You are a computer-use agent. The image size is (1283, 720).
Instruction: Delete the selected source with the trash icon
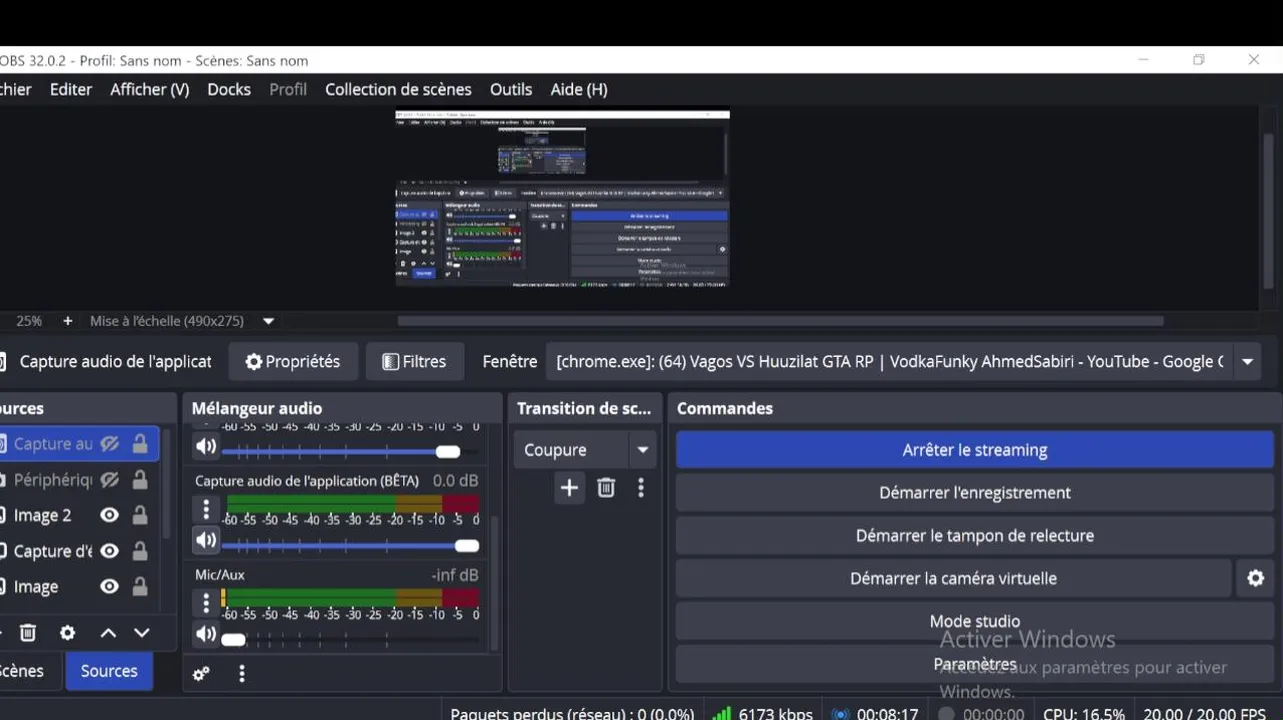[28, 632]
